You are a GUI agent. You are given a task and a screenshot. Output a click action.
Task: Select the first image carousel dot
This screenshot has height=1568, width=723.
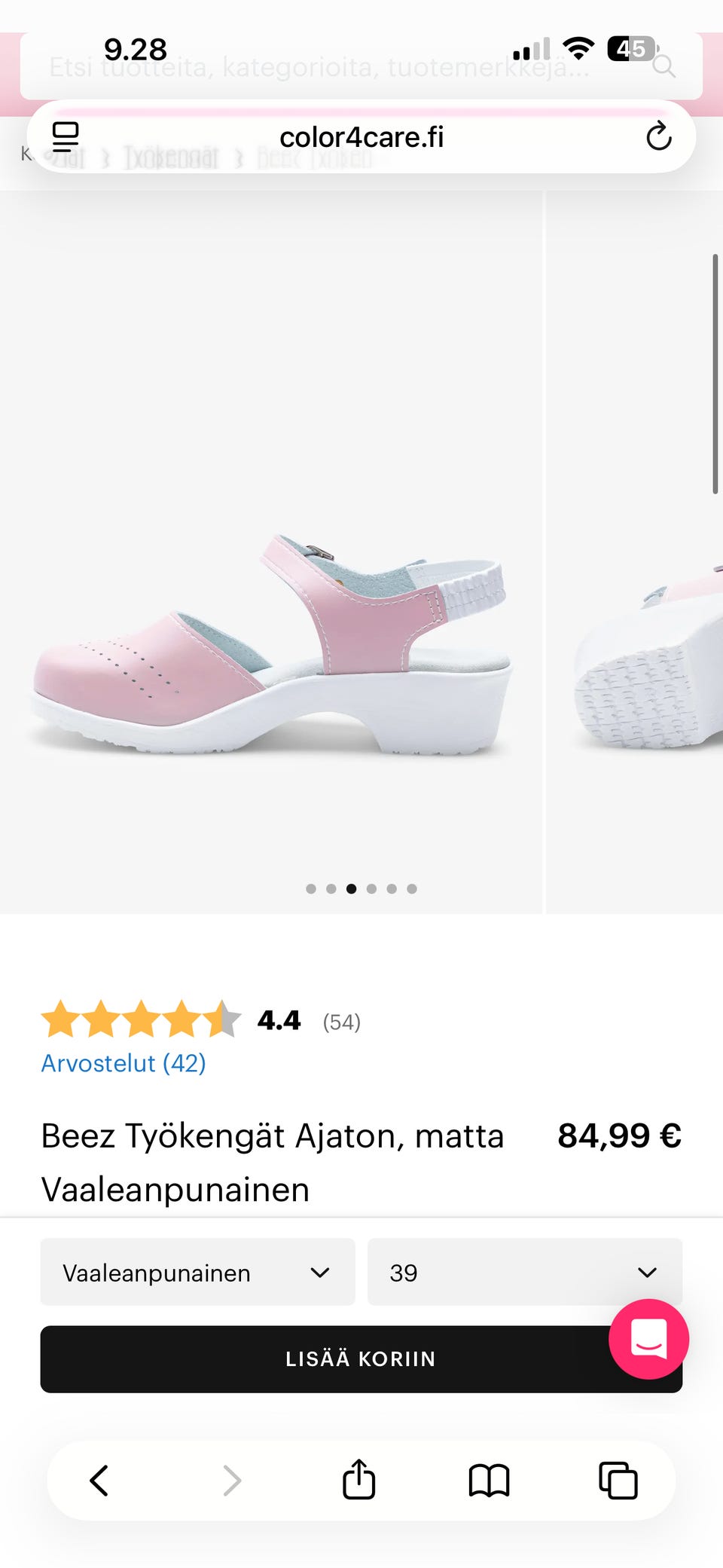click(311, 889)
